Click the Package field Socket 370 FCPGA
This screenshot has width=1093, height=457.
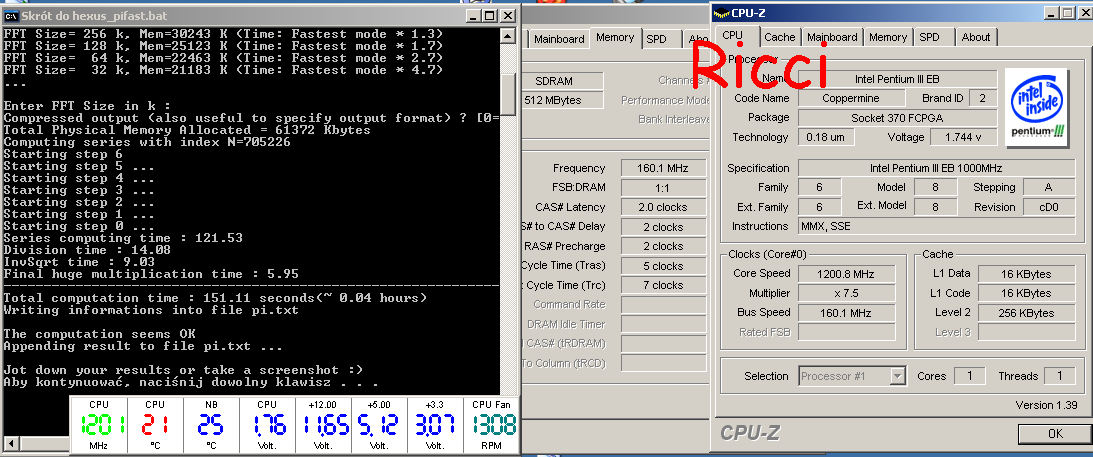(897, 118)
